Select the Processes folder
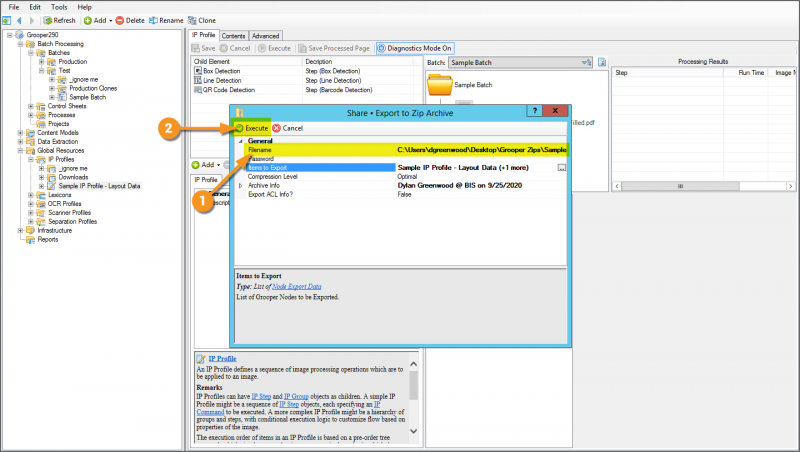Image resolution: width=800 pixels, height=452 pixels. 61,115
